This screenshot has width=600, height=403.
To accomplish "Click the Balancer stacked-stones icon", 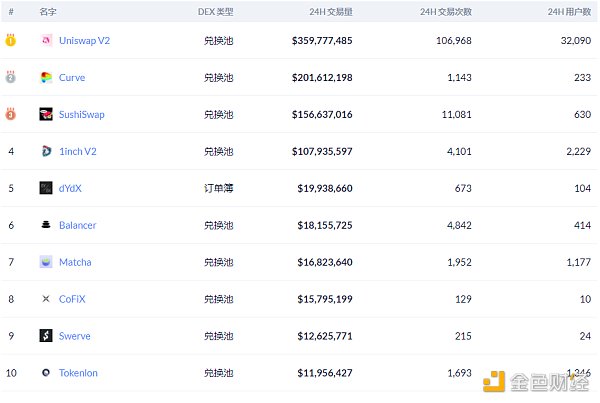I will click(x=46, y=225).
